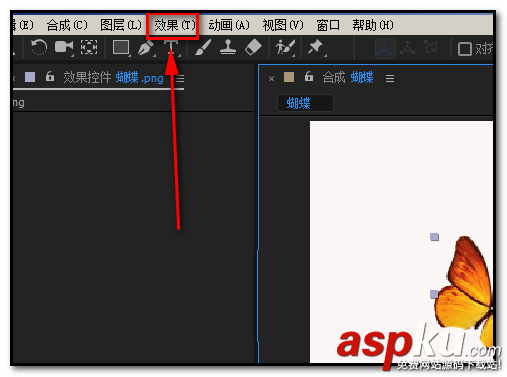The height and width of the screenshot is (377, 507).
Task: Click the 合成 蝴蝶 panel tab
Action: coord(348,77)
